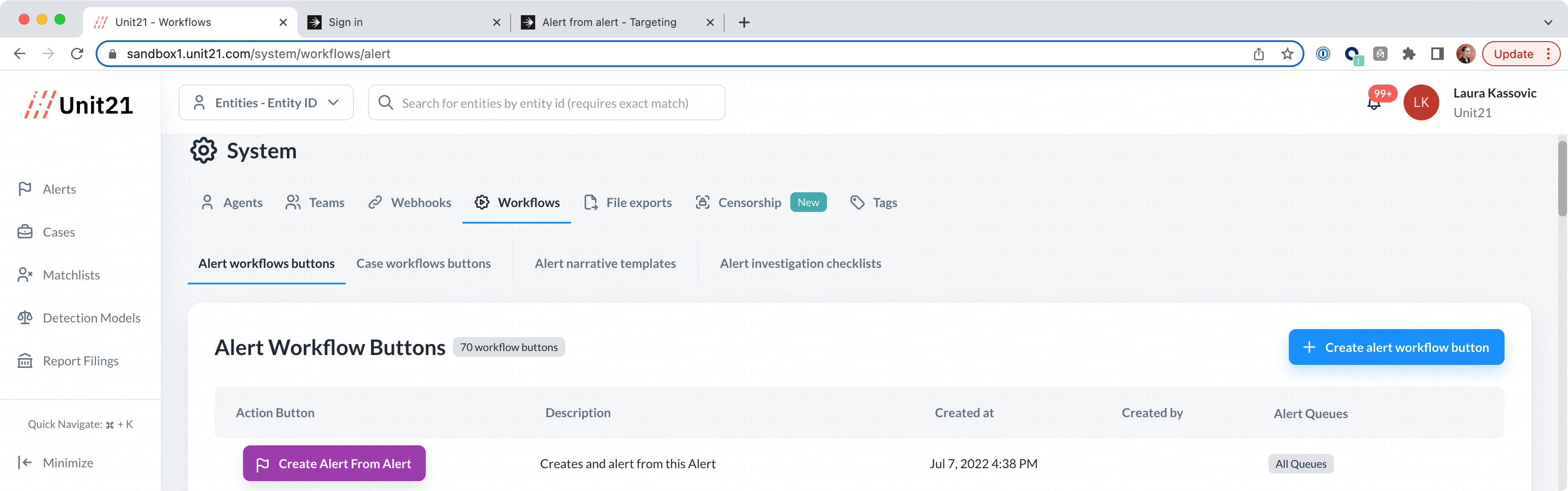Viewport: 1568px width, 491px height.
Task: Click the browser share icon
Action: (x=1259, y=54)
